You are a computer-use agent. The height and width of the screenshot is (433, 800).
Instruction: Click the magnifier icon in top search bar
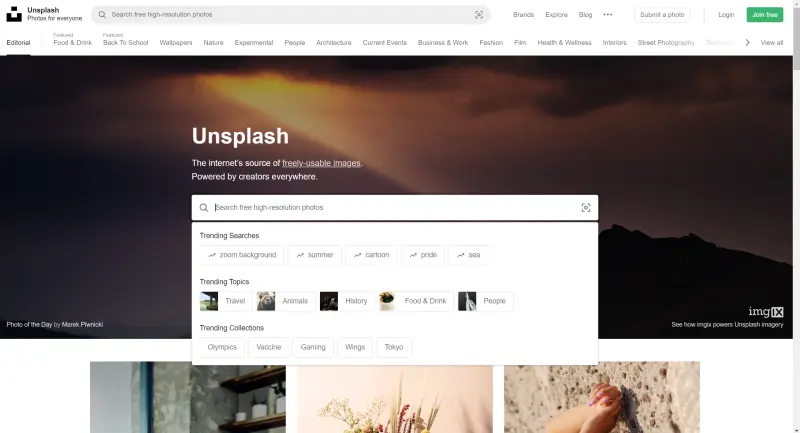click(x=102, y=15)
